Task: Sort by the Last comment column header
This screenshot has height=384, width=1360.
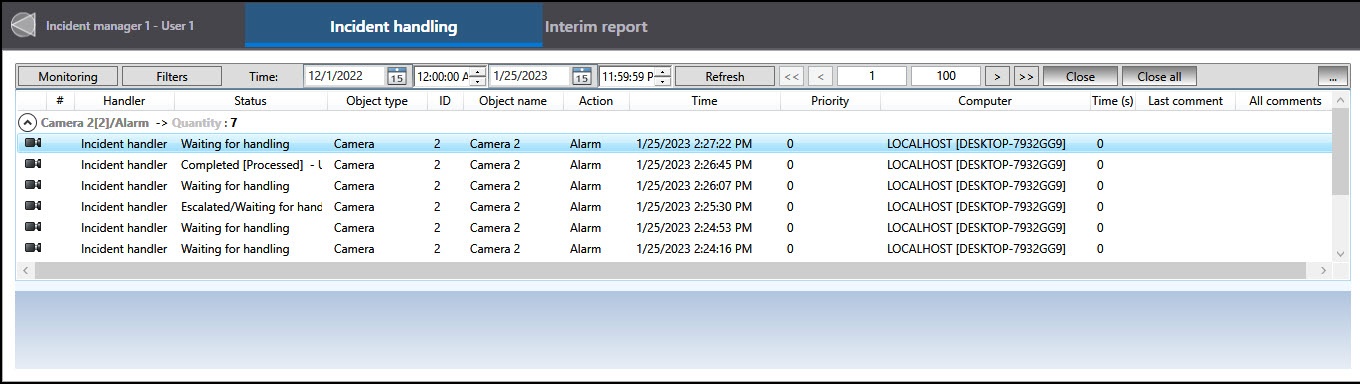Action: pyautogui.click(x=1185, y=101)
